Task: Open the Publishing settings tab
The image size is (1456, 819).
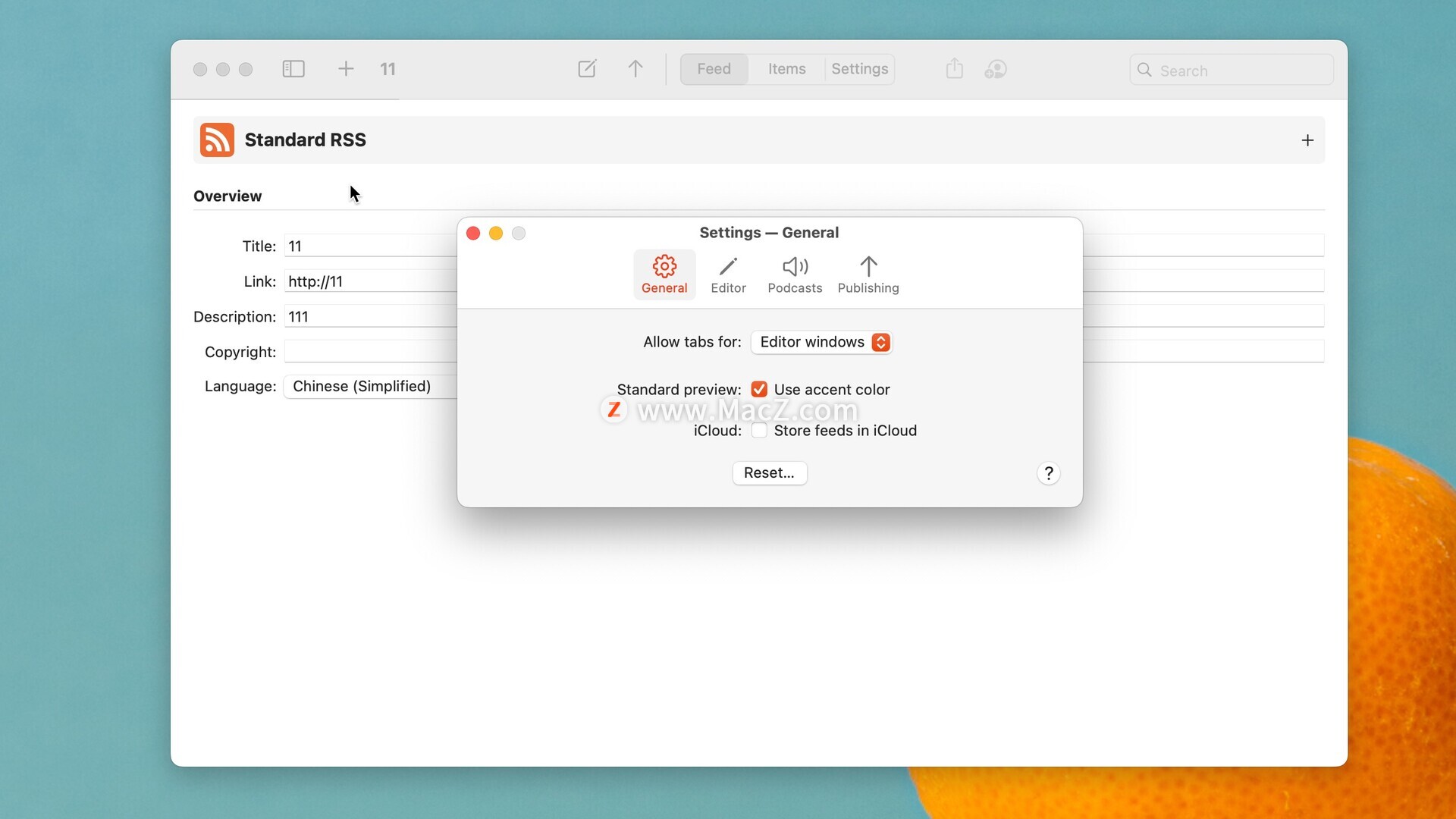Action: 868,275
